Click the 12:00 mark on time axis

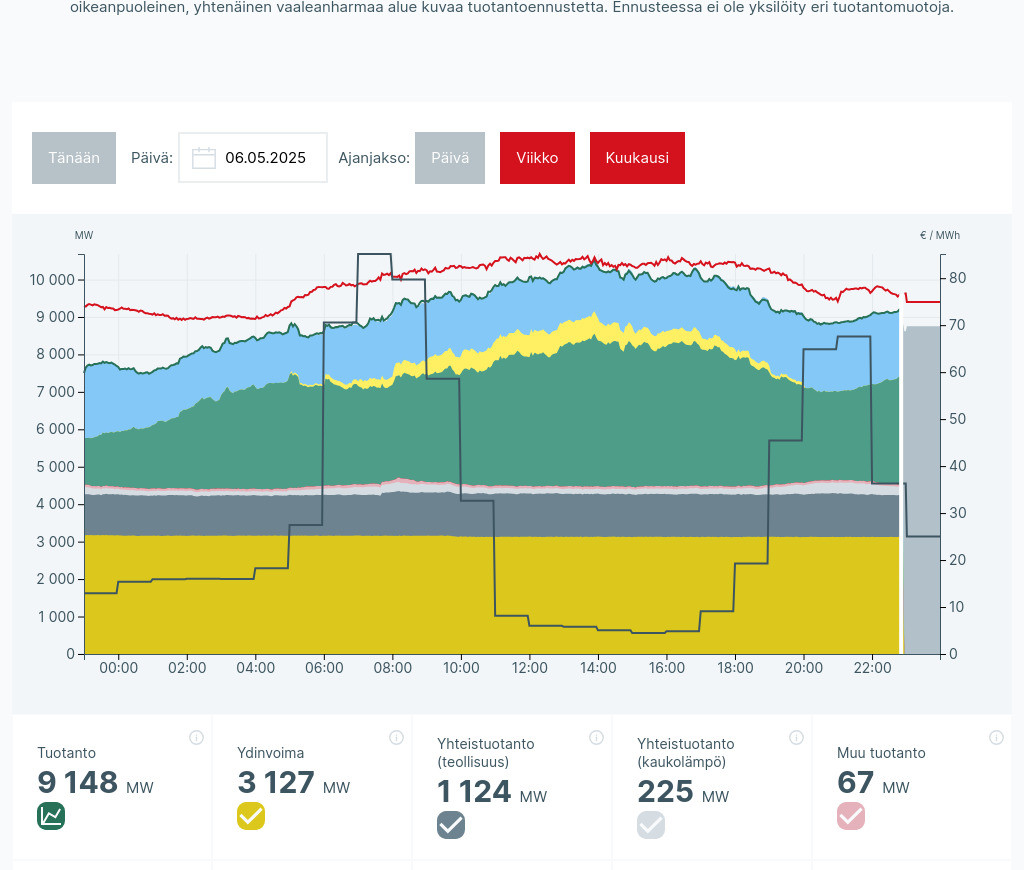(529, 668)
